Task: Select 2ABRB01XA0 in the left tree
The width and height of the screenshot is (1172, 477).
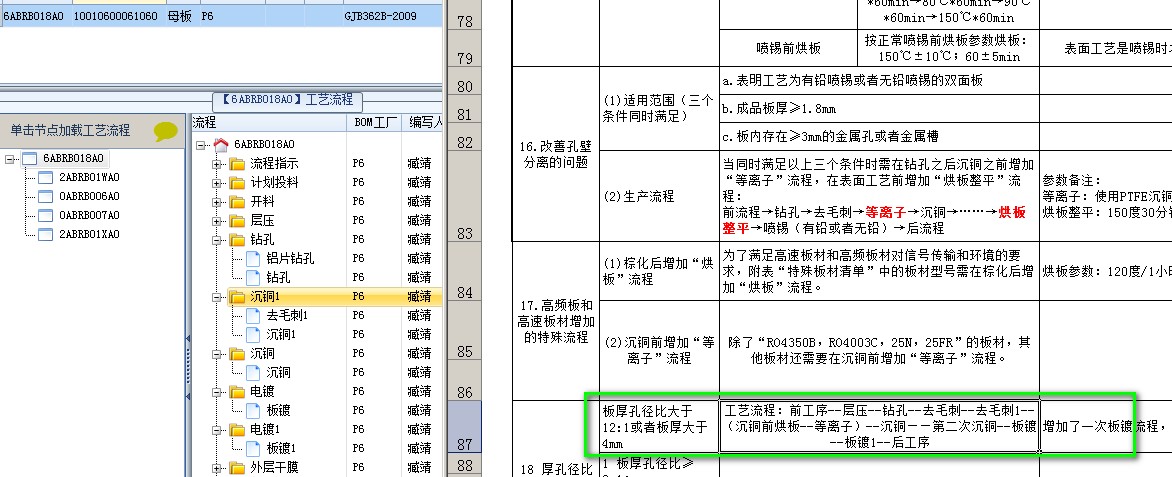Action: (x=89, y=234)
